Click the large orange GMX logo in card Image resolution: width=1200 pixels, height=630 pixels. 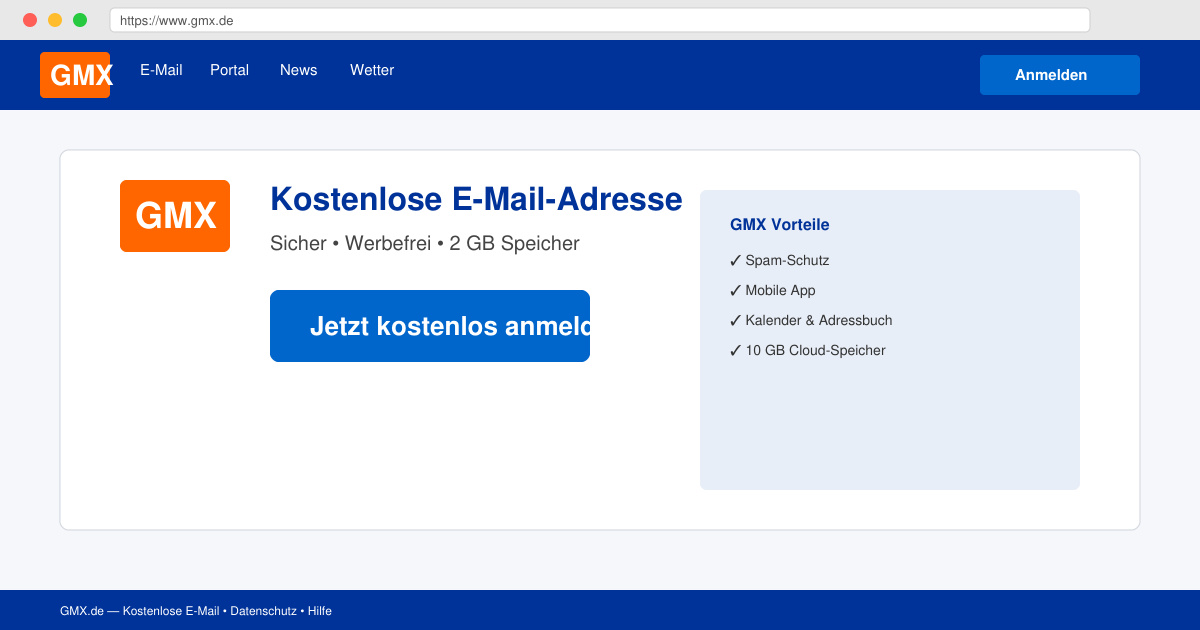(175, 216)
